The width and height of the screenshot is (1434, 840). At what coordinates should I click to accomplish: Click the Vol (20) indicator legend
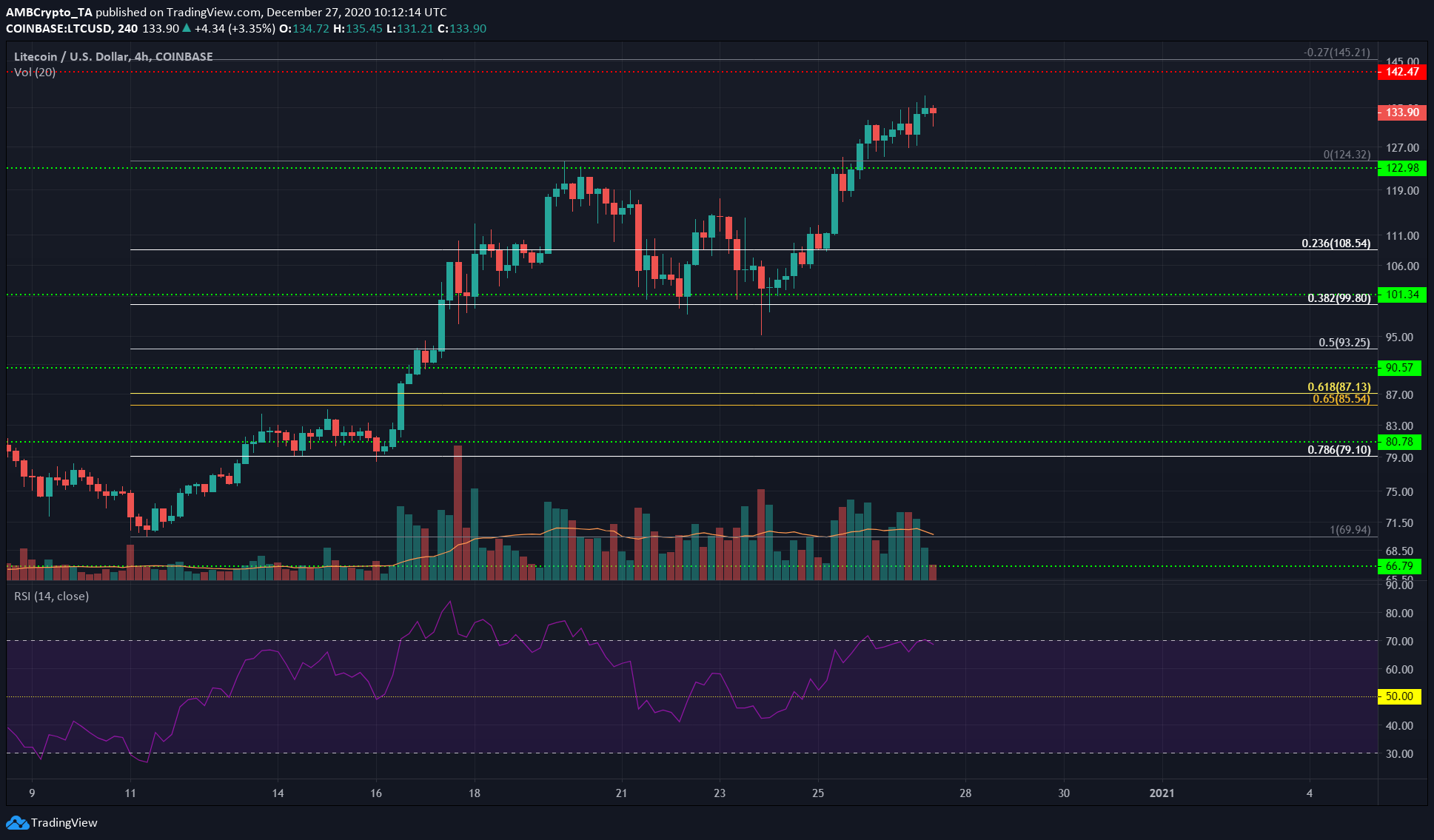35,72
